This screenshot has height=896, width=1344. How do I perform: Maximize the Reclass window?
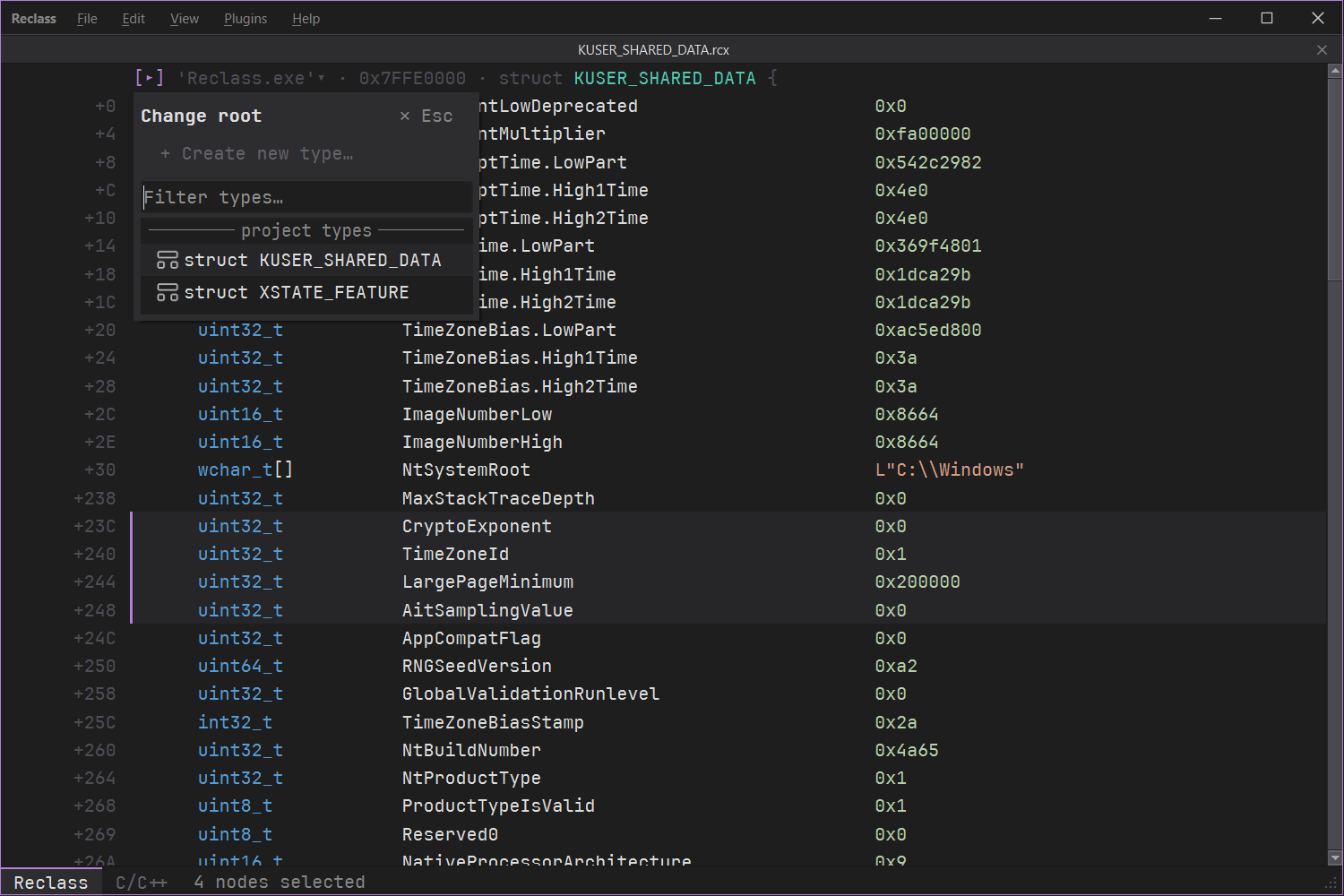click(1267, 18)
